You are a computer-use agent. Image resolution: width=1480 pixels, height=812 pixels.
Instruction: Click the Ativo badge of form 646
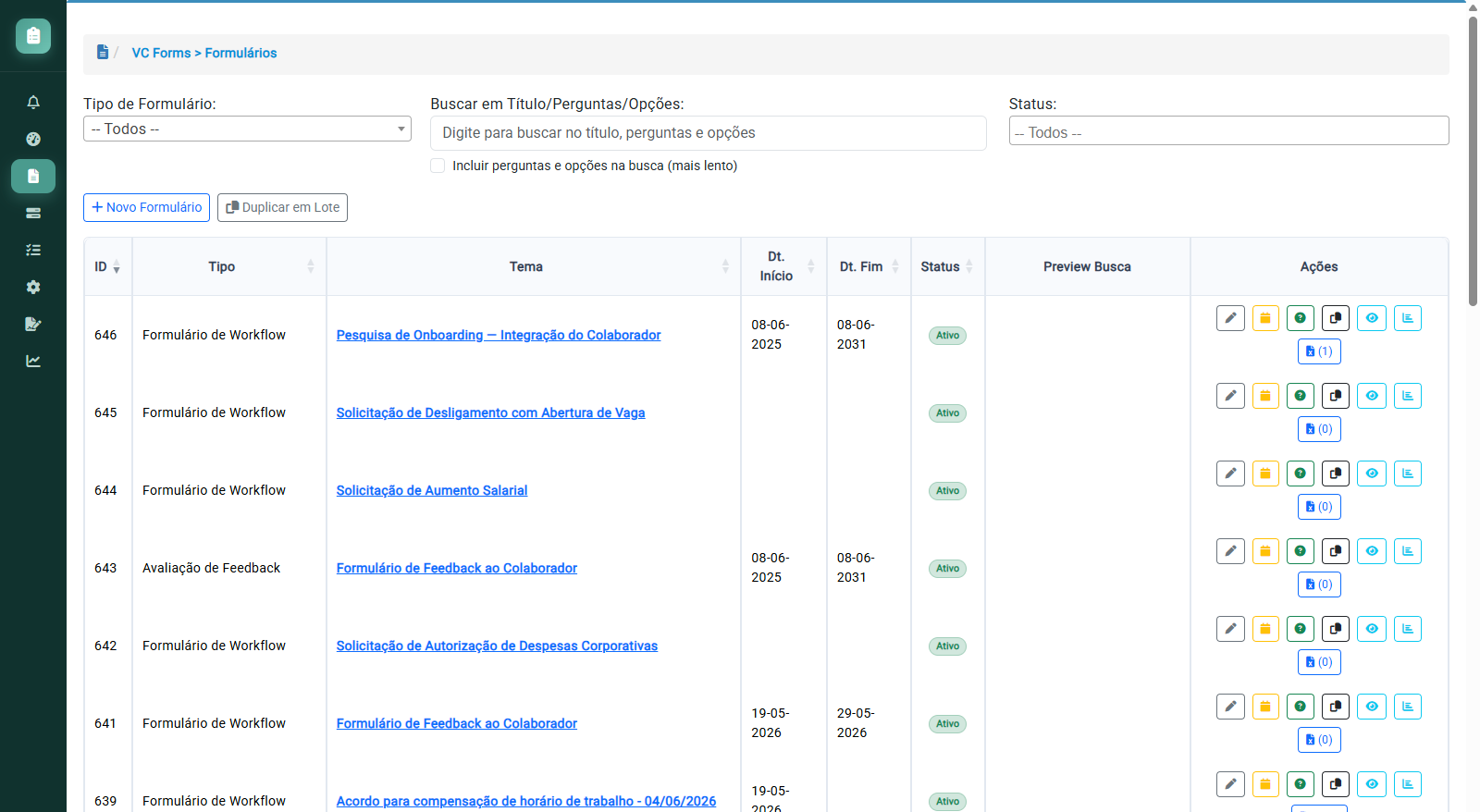947,336
